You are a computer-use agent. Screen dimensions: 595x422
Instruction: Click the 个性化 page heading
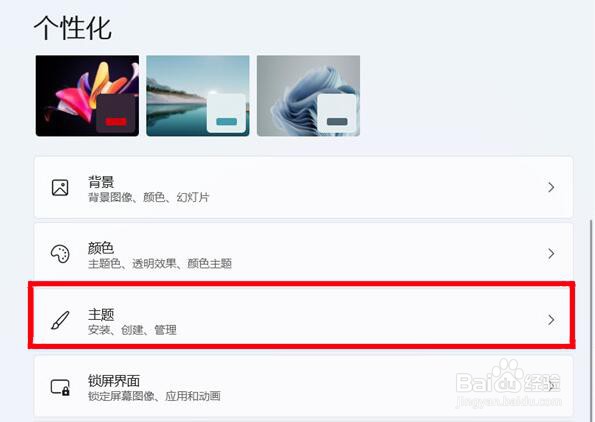(x=73, y=28)
